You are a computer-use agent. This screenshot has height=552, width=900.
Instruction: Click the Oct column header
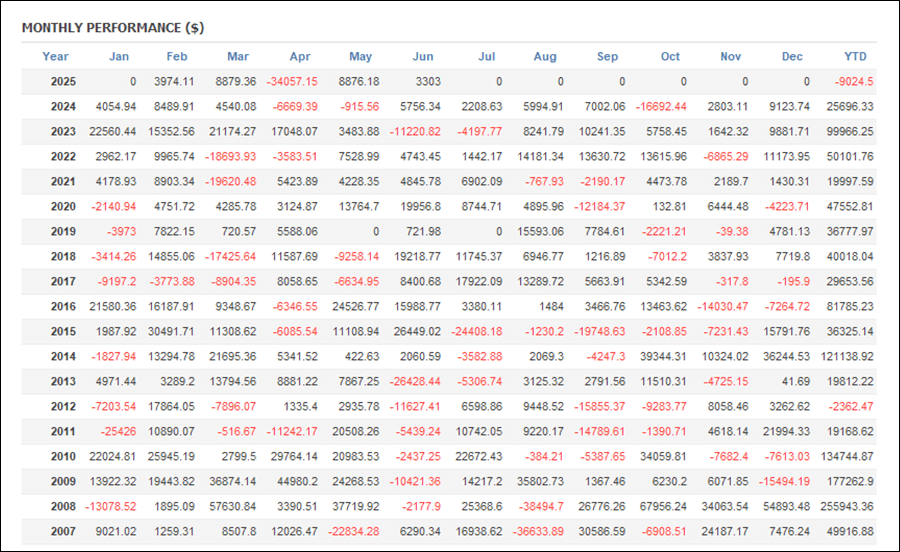(670, 56)
